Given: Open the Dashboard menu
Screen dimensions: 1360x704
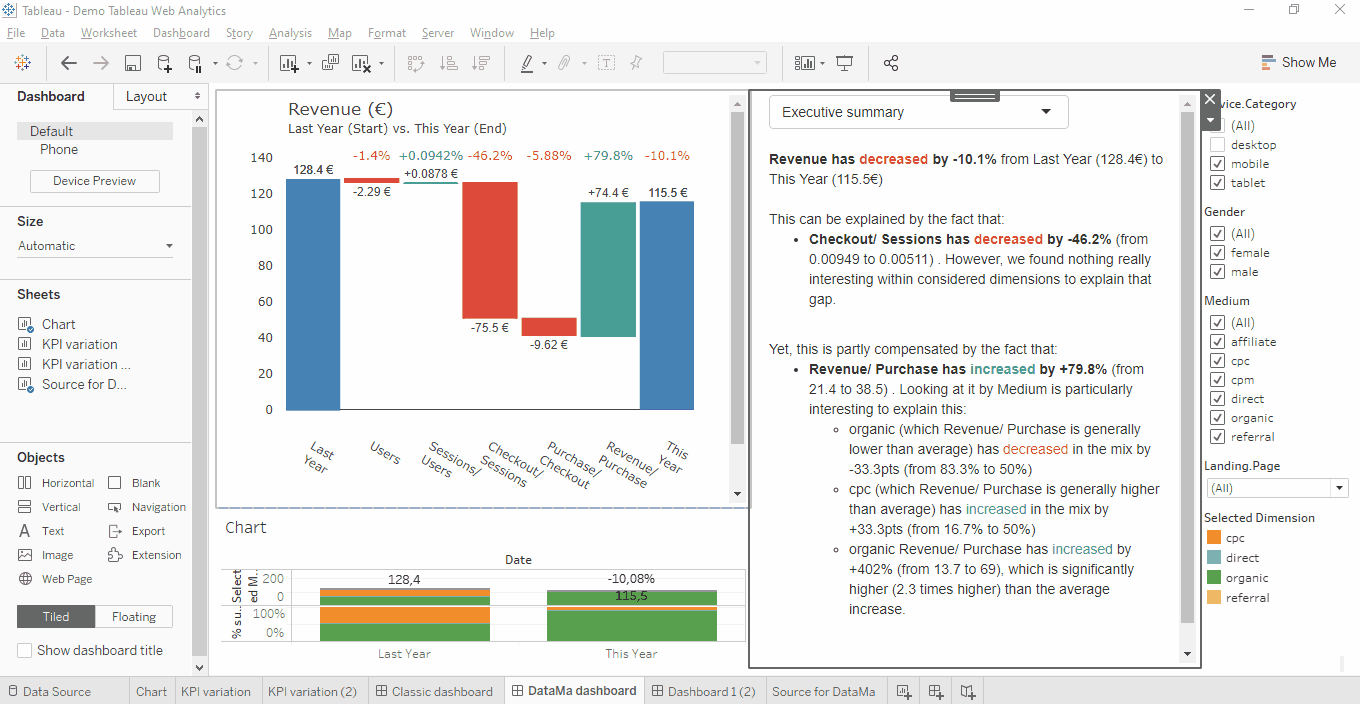Looking at the screenshot, I should (x=181, y=32).
